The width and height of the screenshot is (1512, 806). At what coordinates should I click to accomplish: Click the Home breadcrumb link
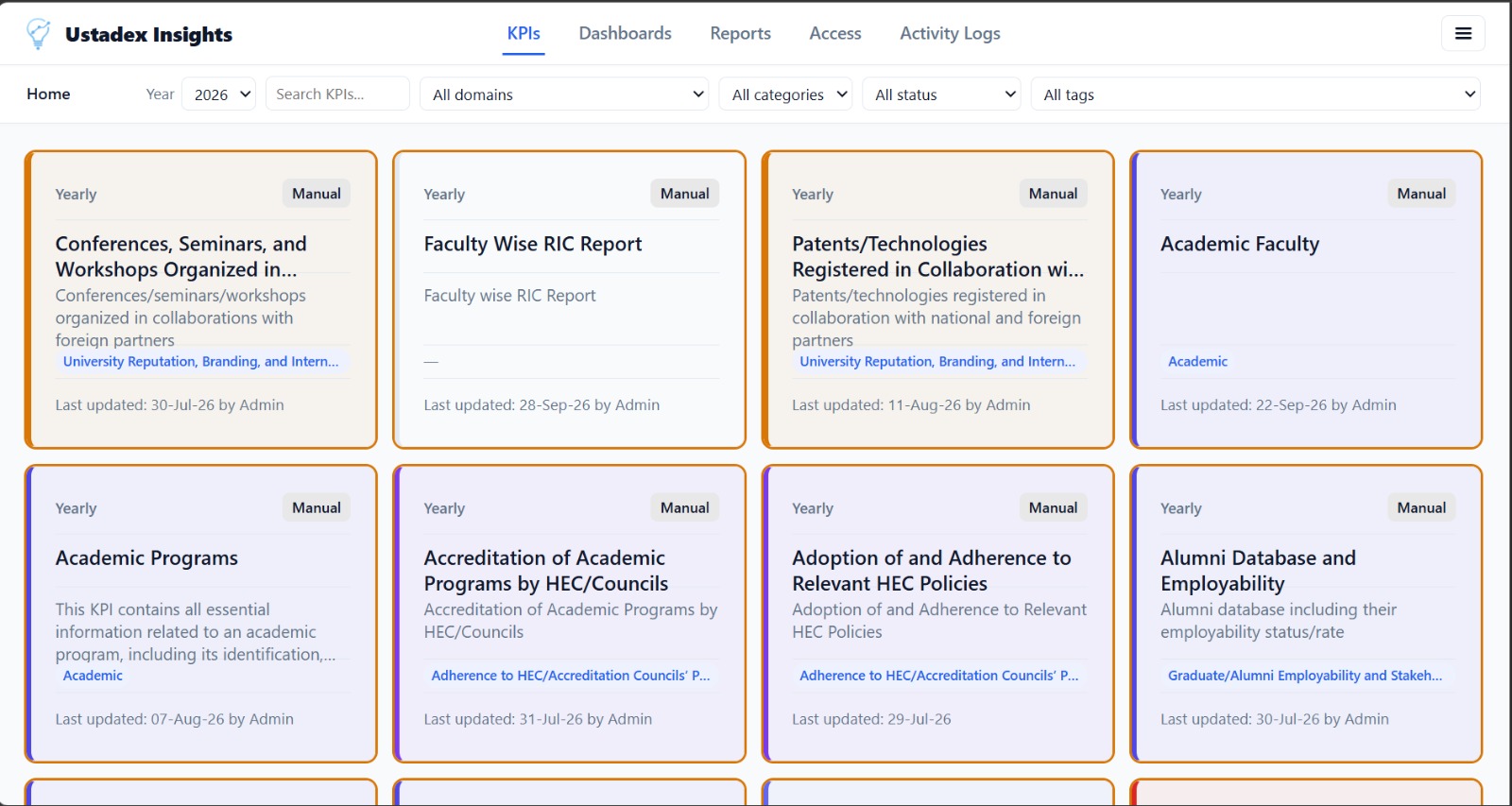coord(48,94)
